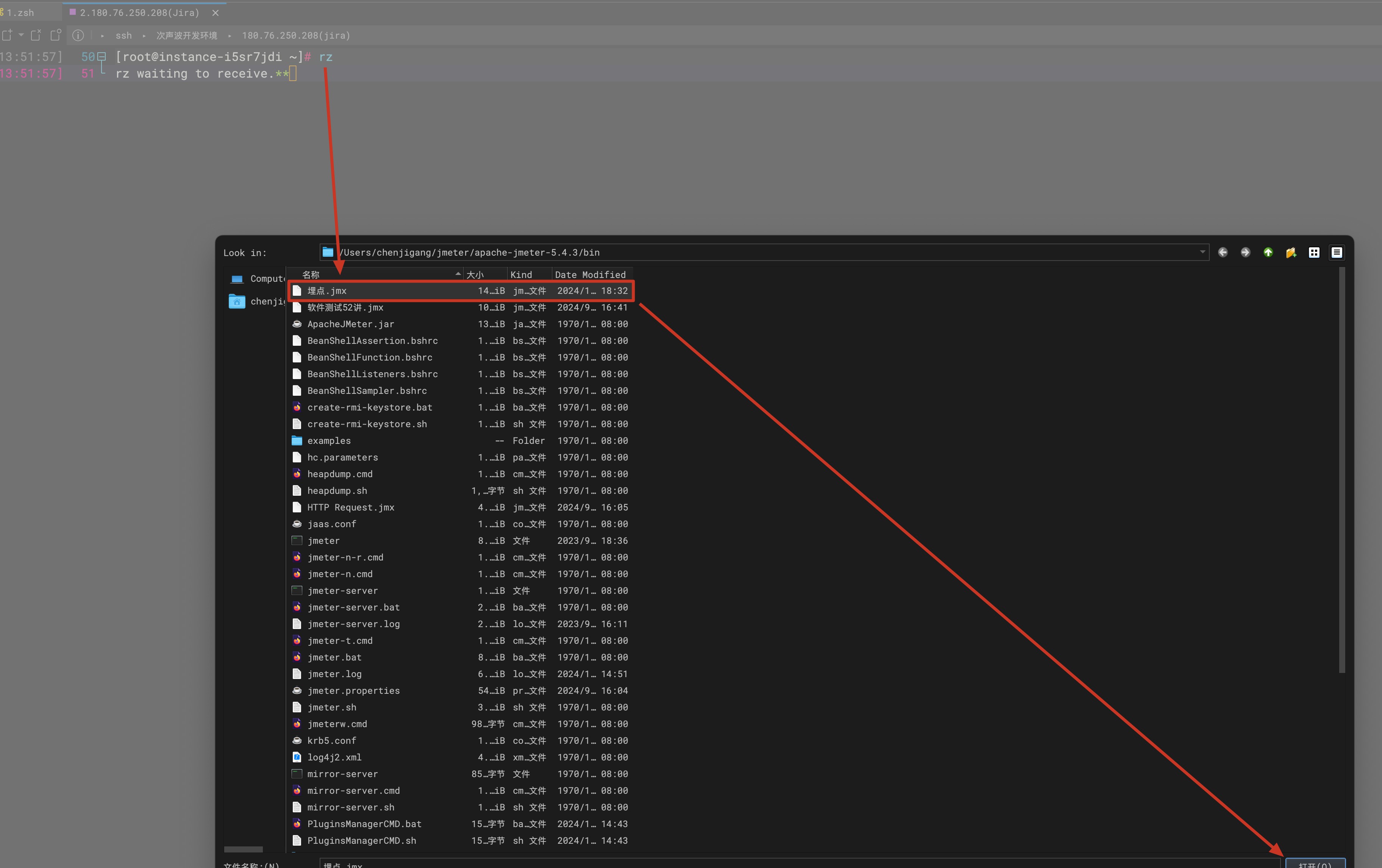Switch file dialog to detail list view
1382x868 pixels.
click(x=1337, y=253)
